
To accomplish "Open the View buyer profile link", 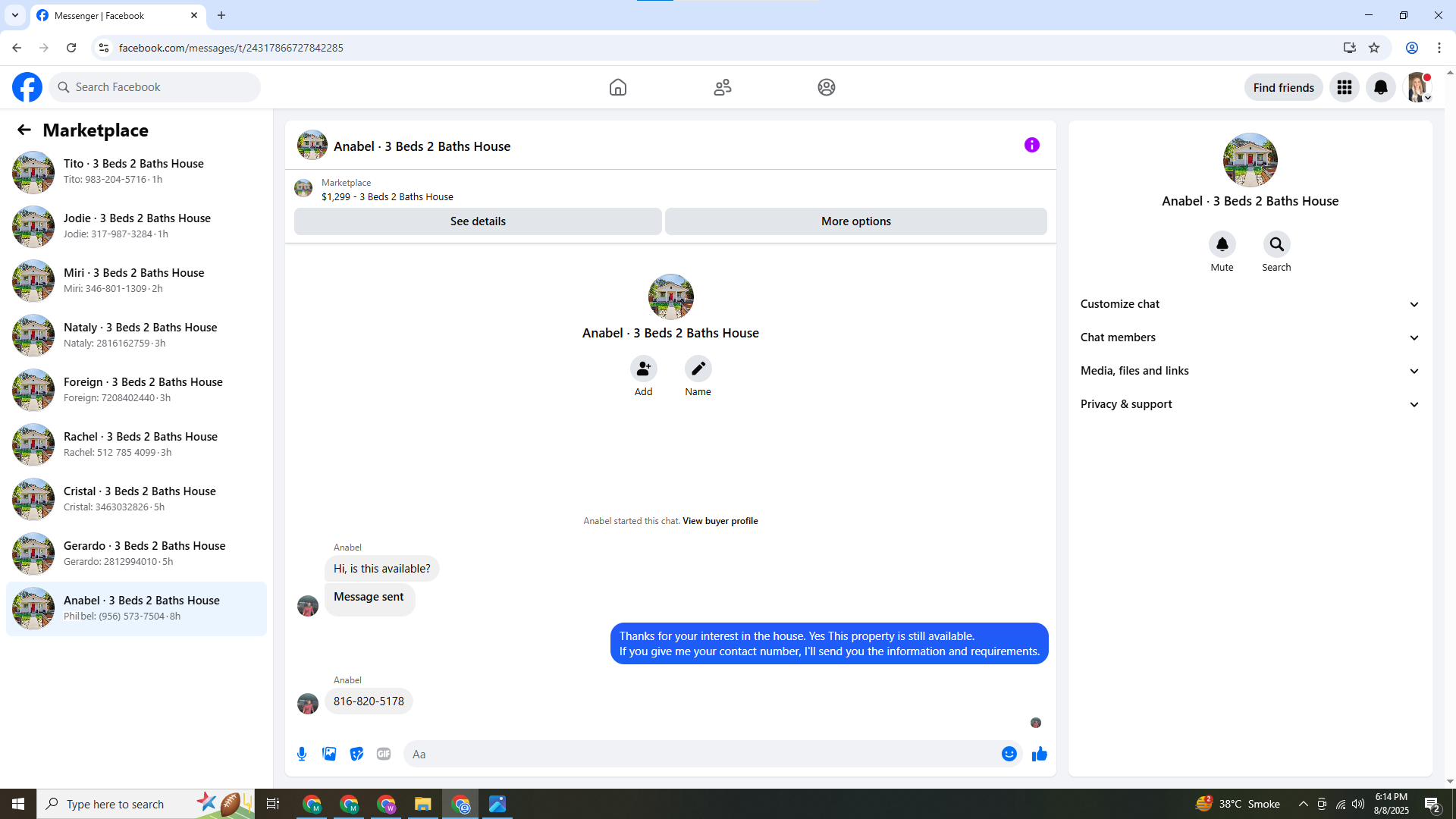I will 720,521.
